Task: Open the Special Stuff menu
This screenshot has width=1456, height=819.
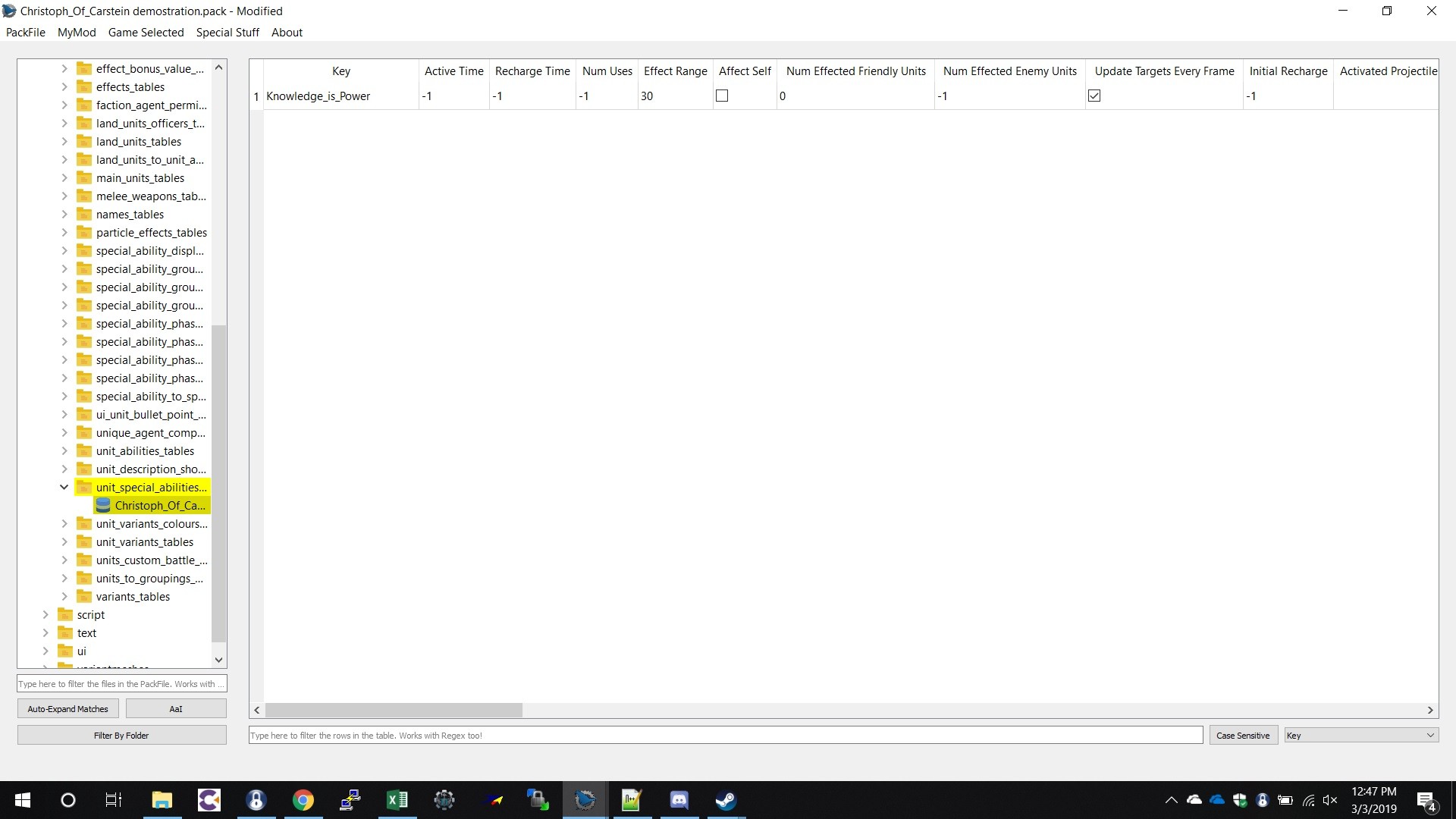Action: coord(228,32)
